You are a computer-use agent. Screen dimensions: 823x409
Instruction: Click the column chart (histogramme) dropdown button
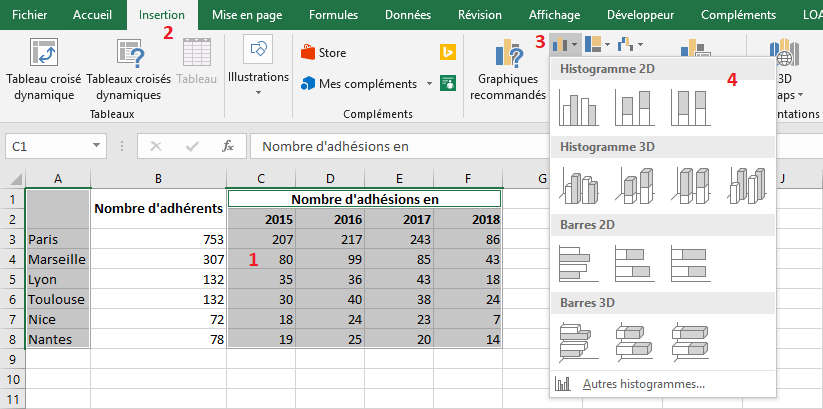[x=565, y=45]
